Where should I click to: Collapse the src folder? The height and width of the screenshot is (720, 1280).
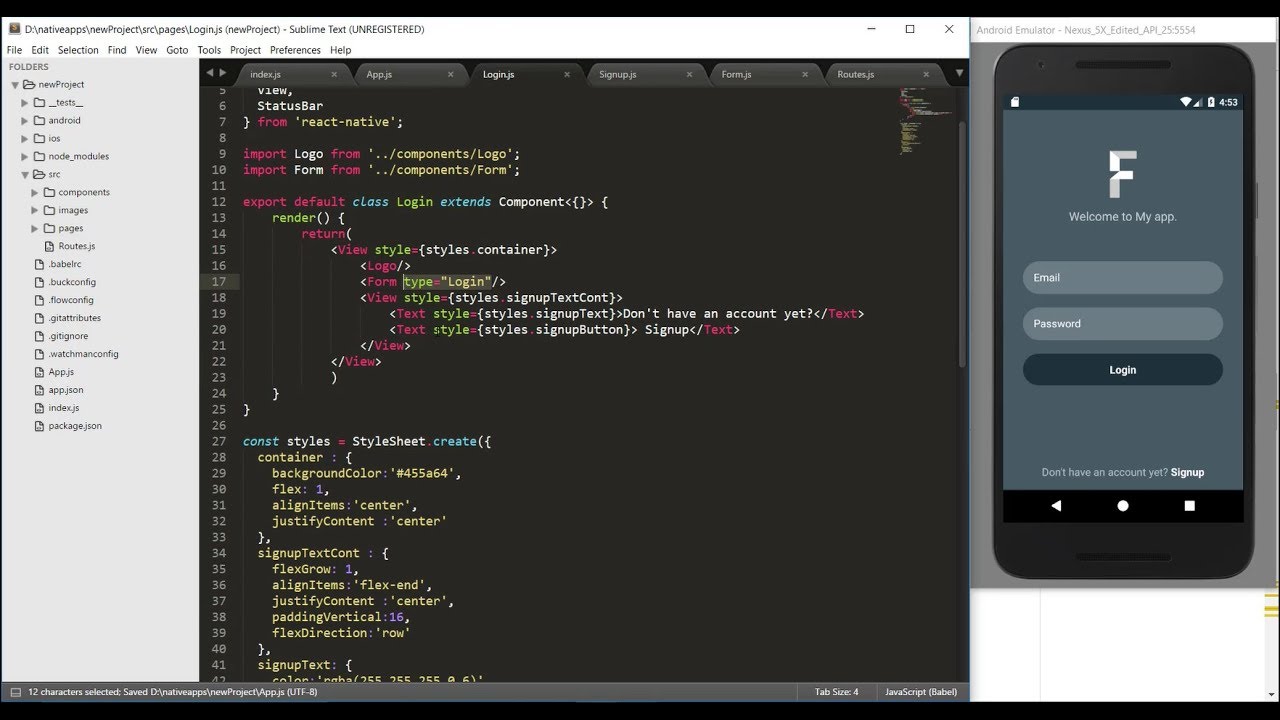pyautogui.click(x=25, y=175)
